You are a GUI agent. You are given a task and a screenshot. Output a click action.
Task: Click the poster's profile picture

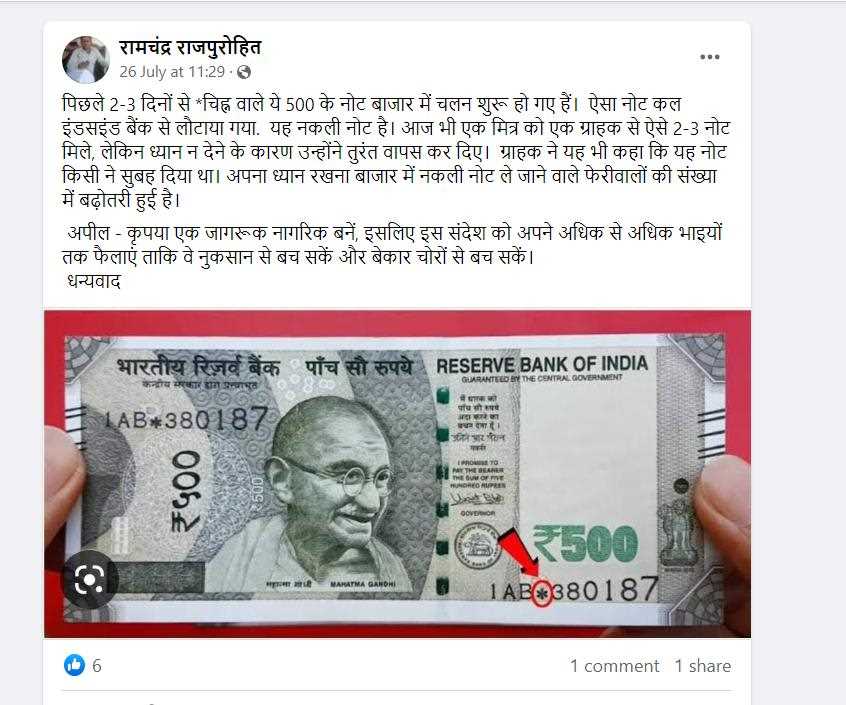[x=86, y=59]
